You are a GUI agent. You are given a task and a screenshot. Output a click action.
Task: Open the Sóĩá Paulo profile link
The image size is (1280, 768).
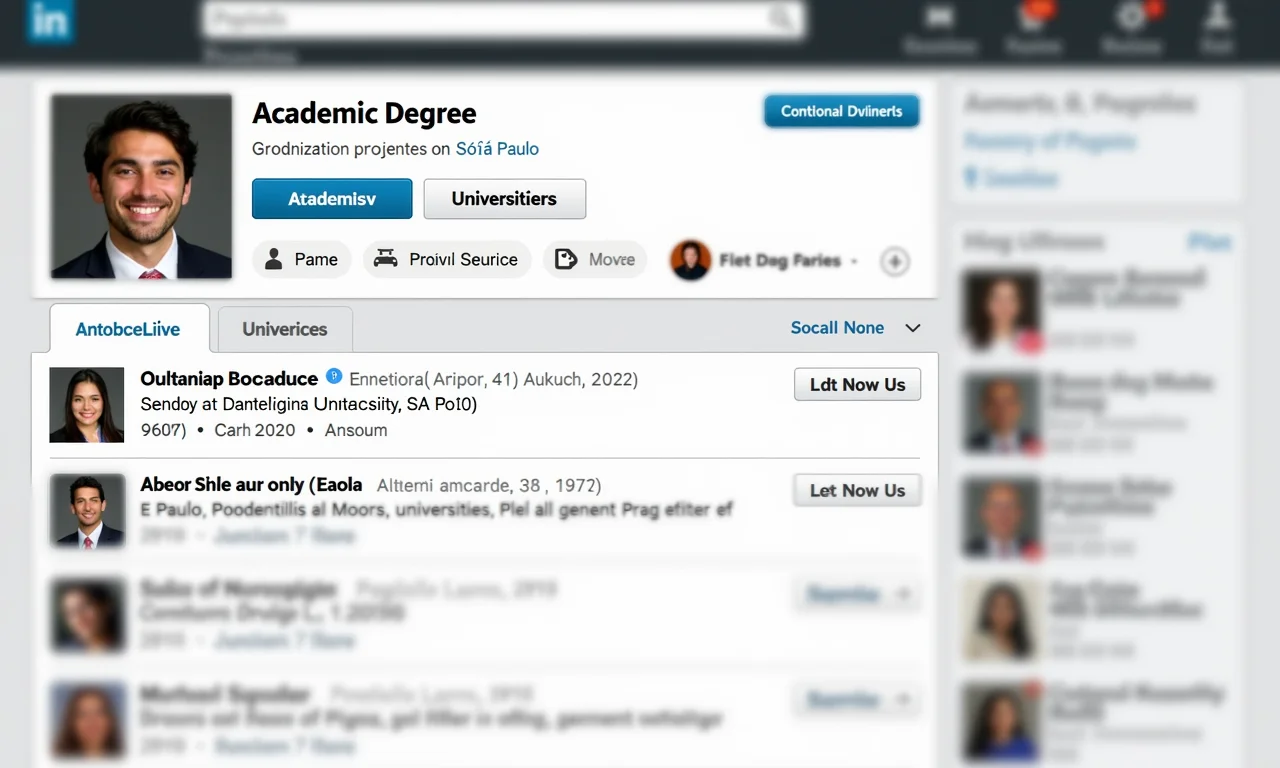click(x=497, y=148)
